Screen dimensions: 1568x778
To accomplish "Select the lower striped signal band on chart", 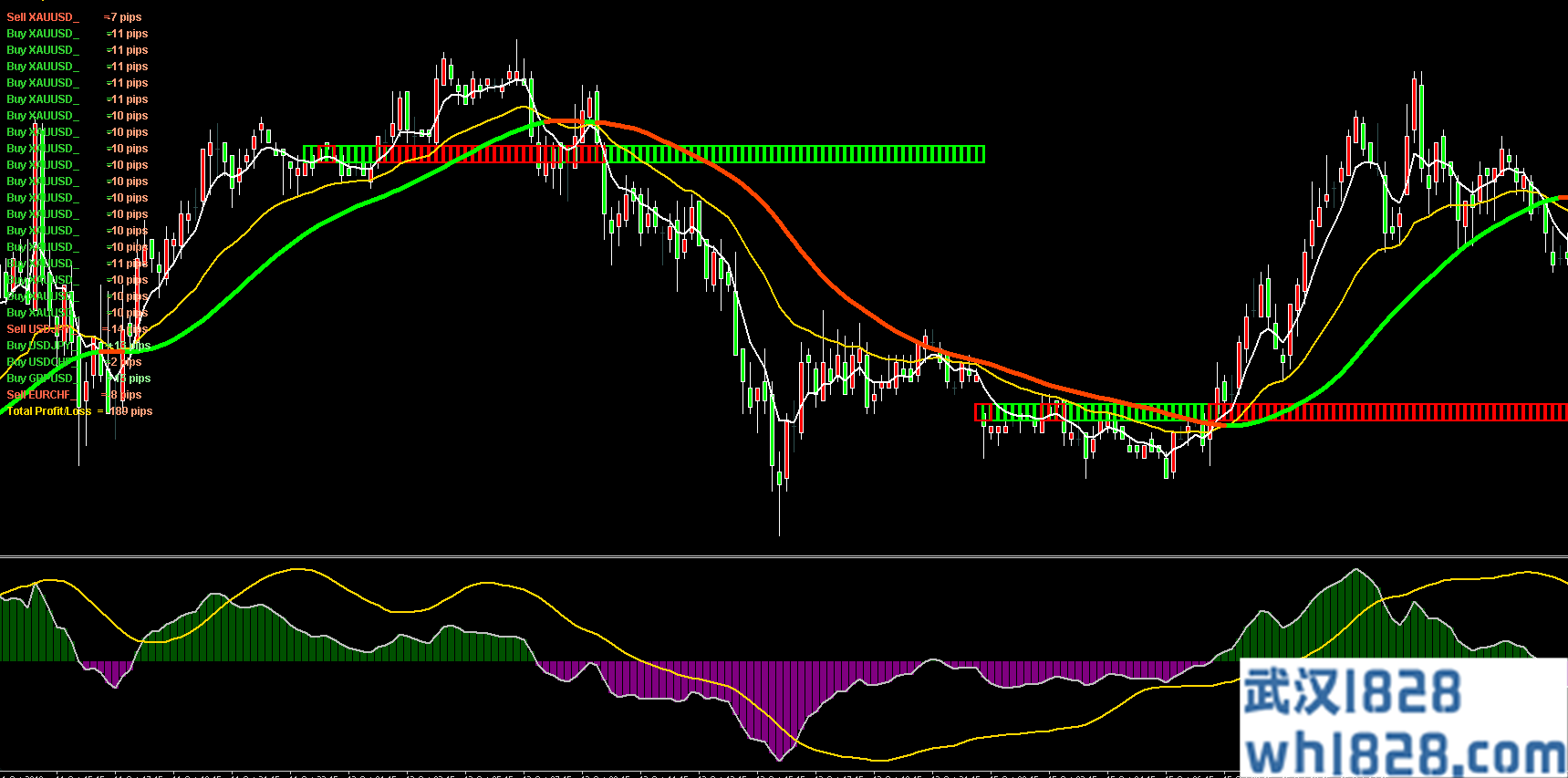I will [x=1271, y=412].
